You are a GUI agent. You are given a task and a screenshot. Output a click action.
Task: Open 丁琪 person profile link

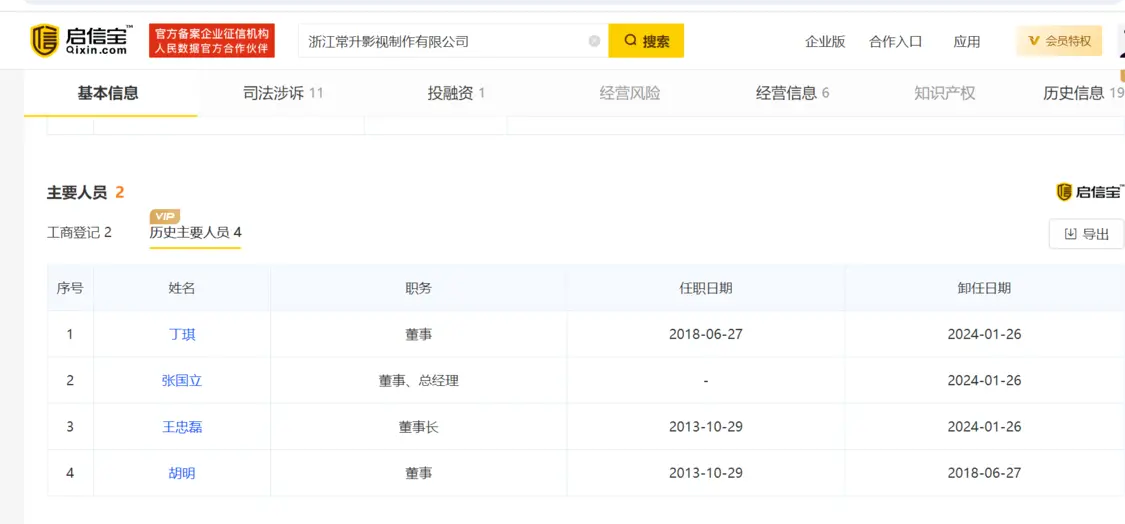(x=182, y=334)
